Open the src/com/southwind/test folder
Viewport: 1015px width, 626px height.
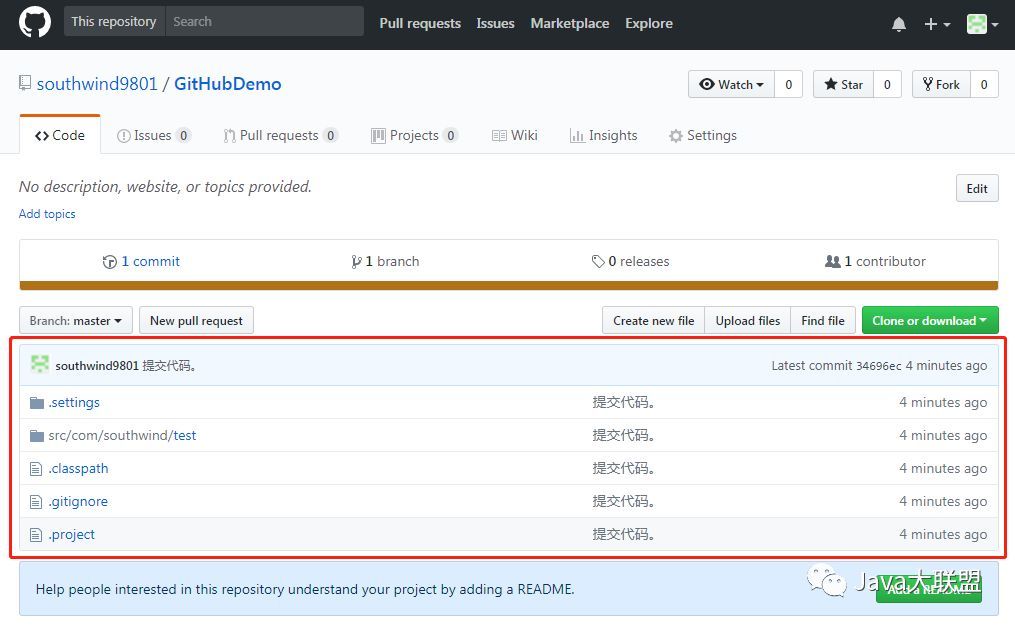pyautogui.click(x=122, y=436)
